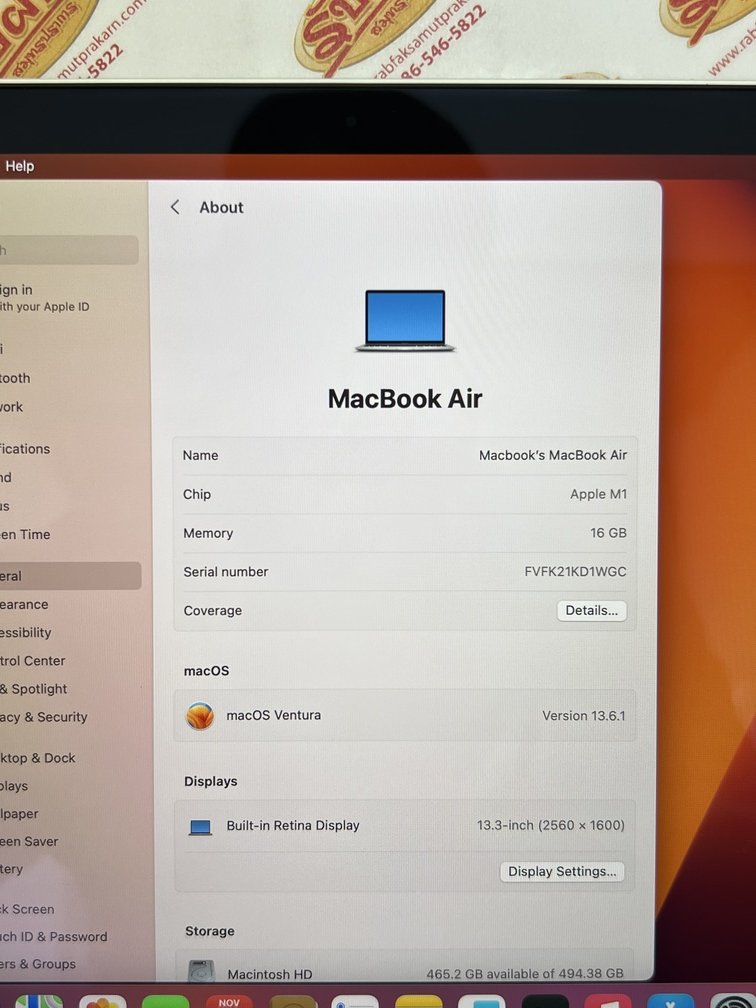756x1008 pixels.
Task: Click the Name row label
Action: click(201, 455)
